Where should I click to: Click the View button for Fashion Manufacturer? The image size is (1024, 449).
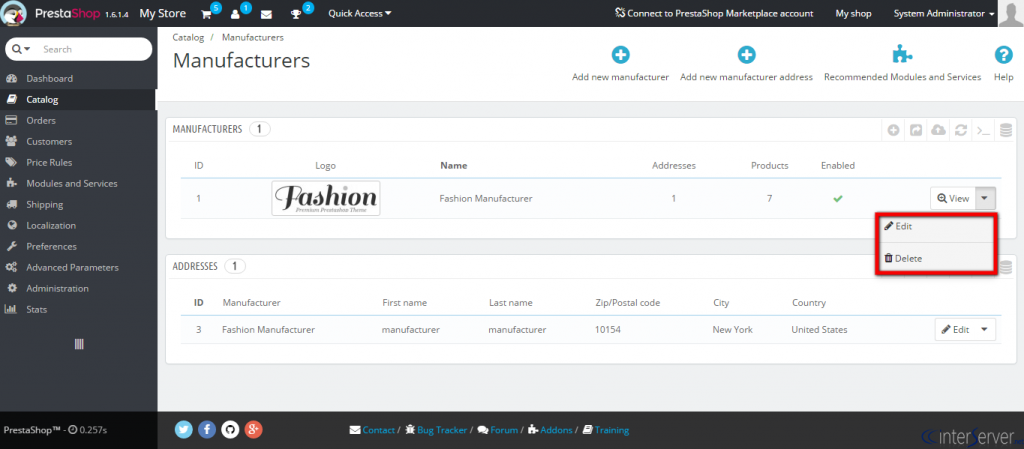point(953,198)
